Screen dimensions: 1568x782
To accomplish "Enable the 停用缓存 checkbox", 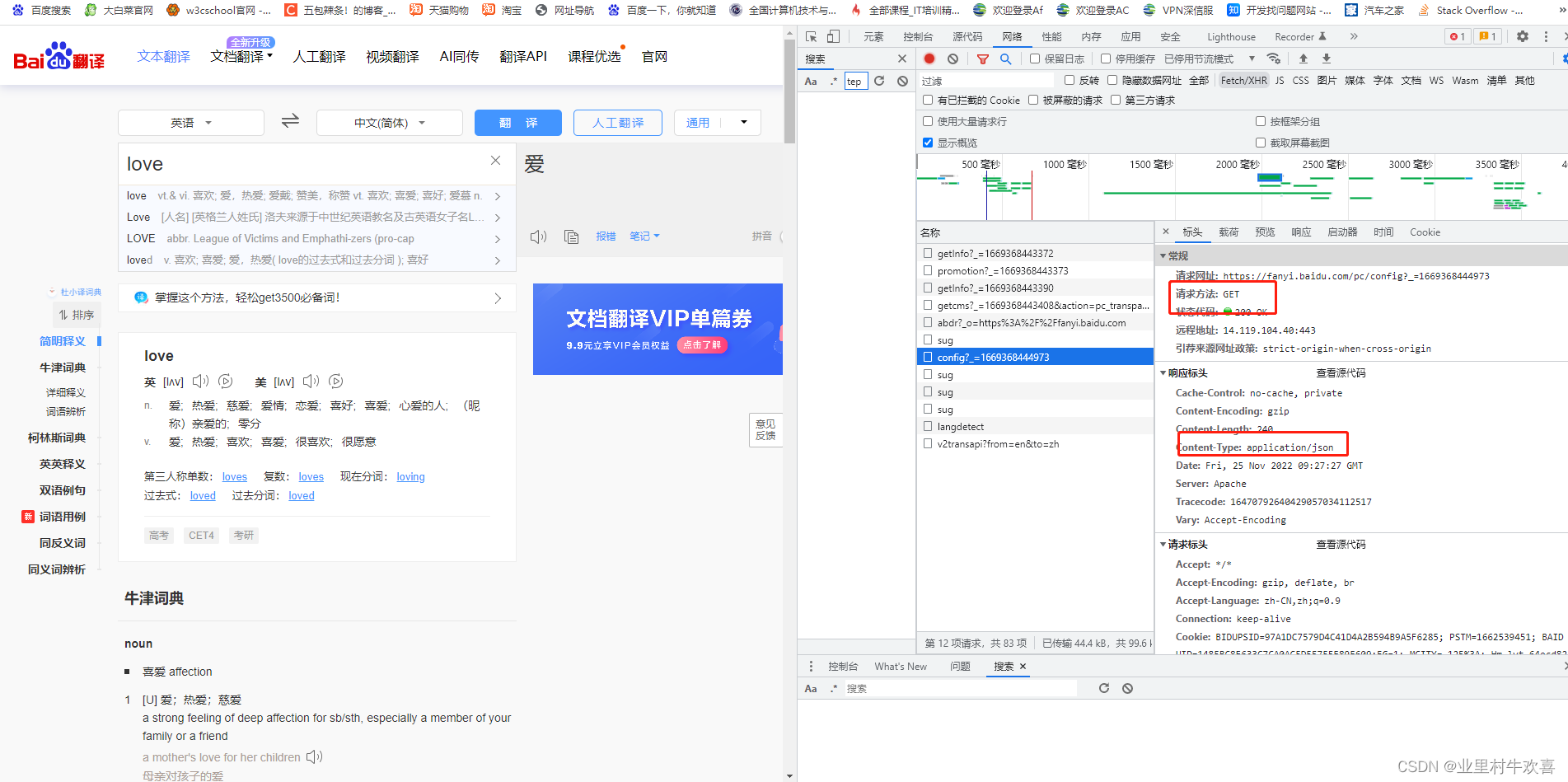I will (1106, 59).
